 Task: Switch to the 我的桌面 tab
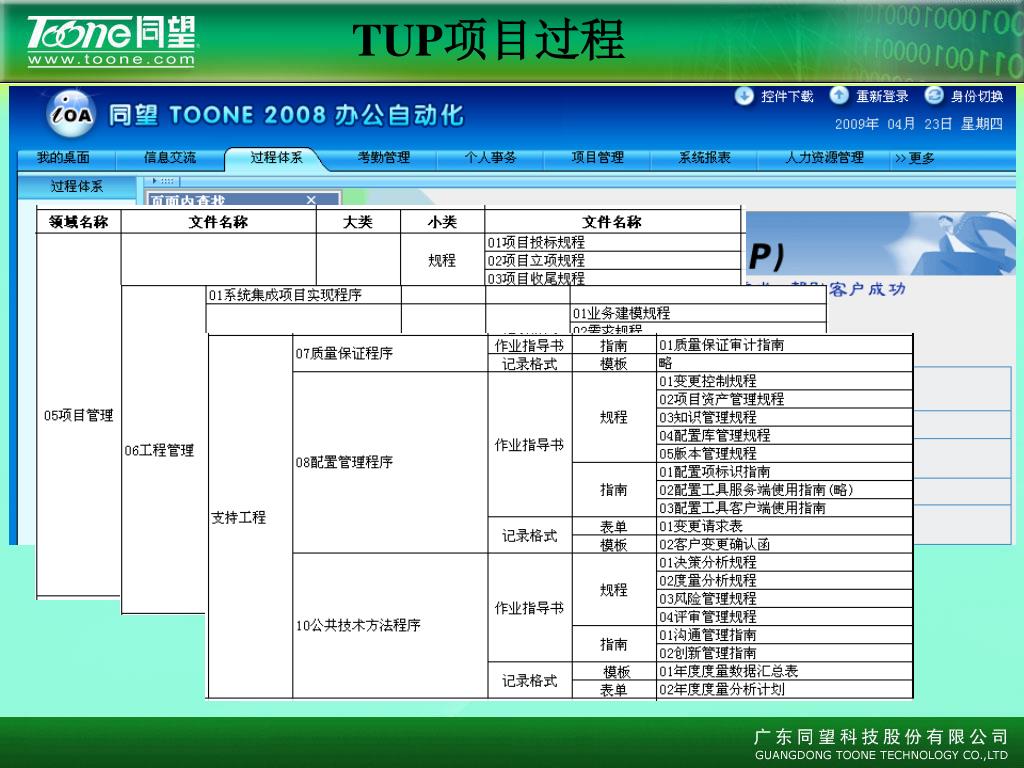tap(63, 157)
